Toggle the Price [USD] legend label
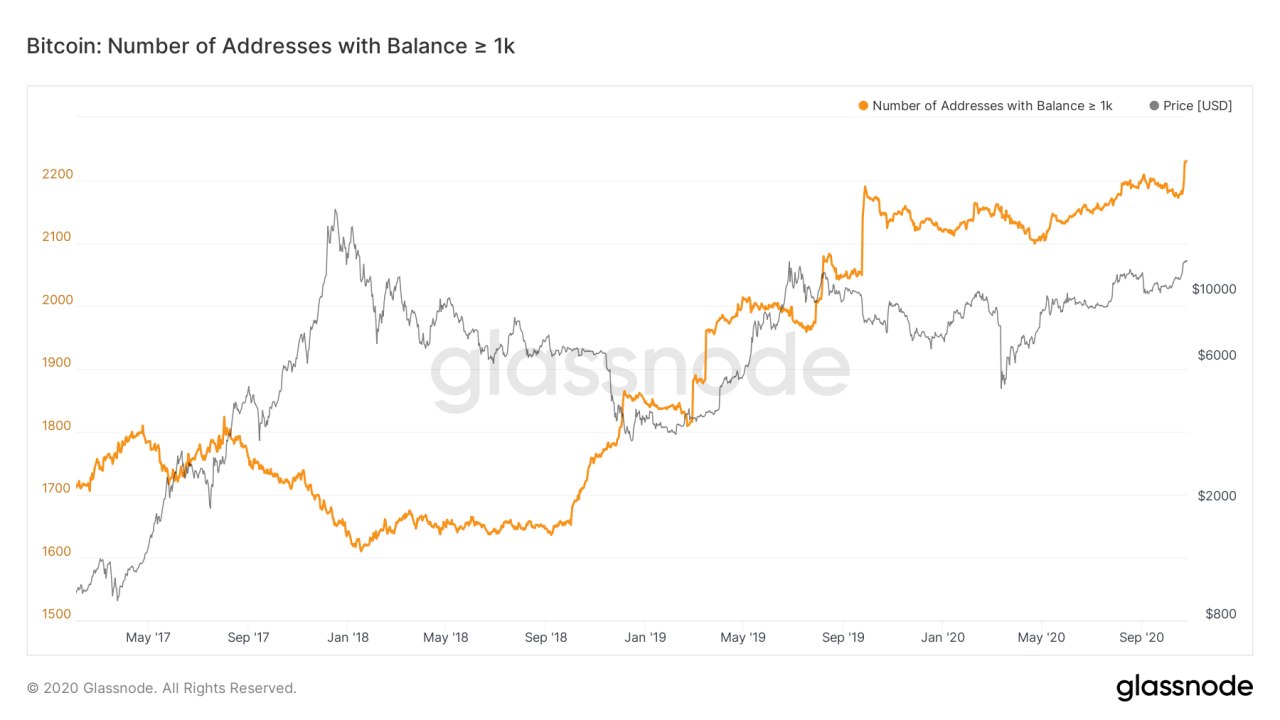The width and height of the screenshot is (1280, 720). pos(1197,106)
